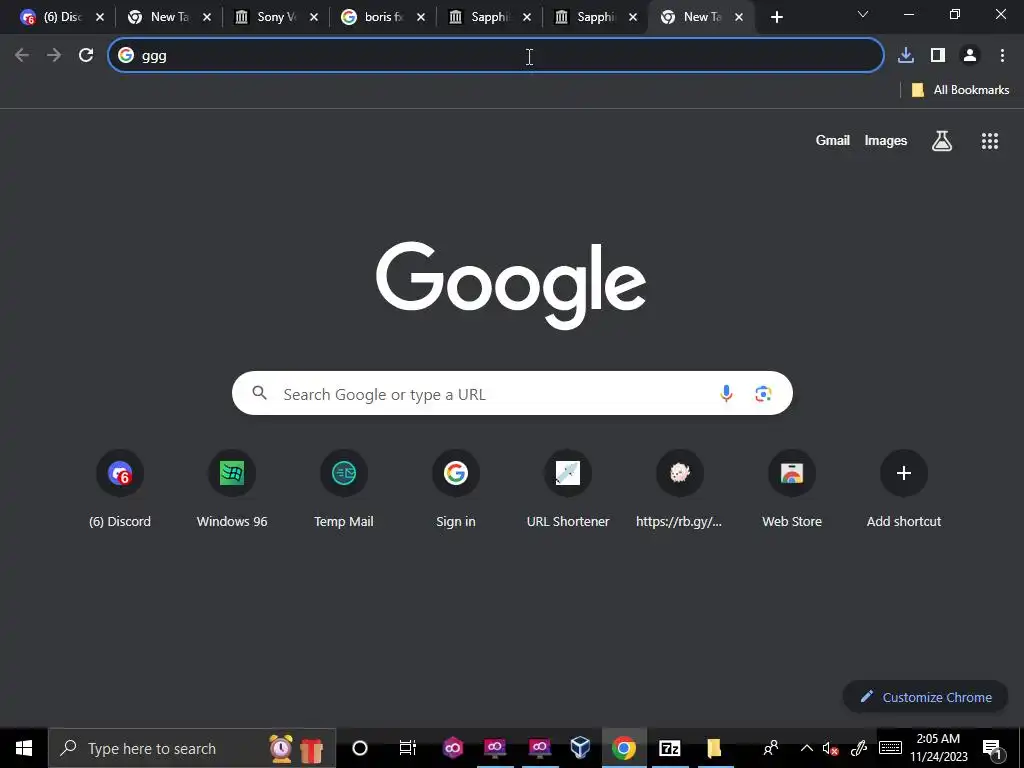The width and height of the screenshot is (1024, 768).
Task: Focus the address bar containing ggg
Action: 496,56
